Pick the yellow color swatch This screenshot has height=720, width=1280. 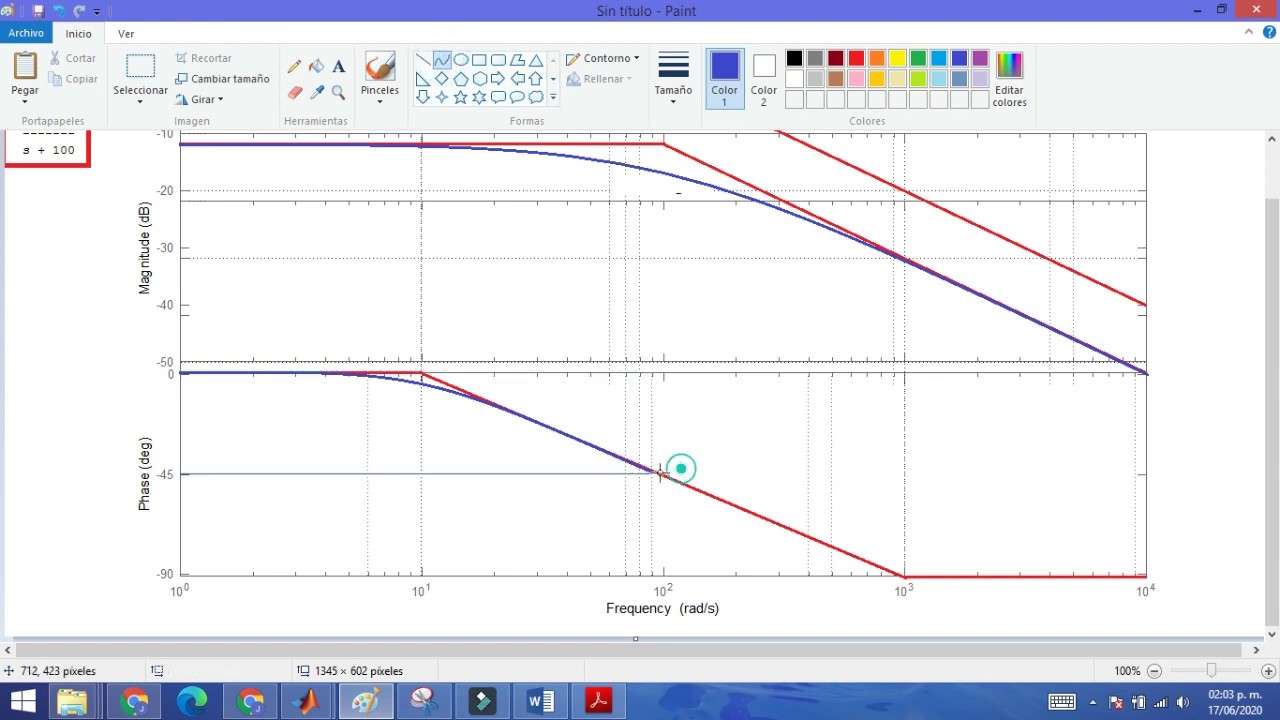pyautogui.click(x=898, y=58)
